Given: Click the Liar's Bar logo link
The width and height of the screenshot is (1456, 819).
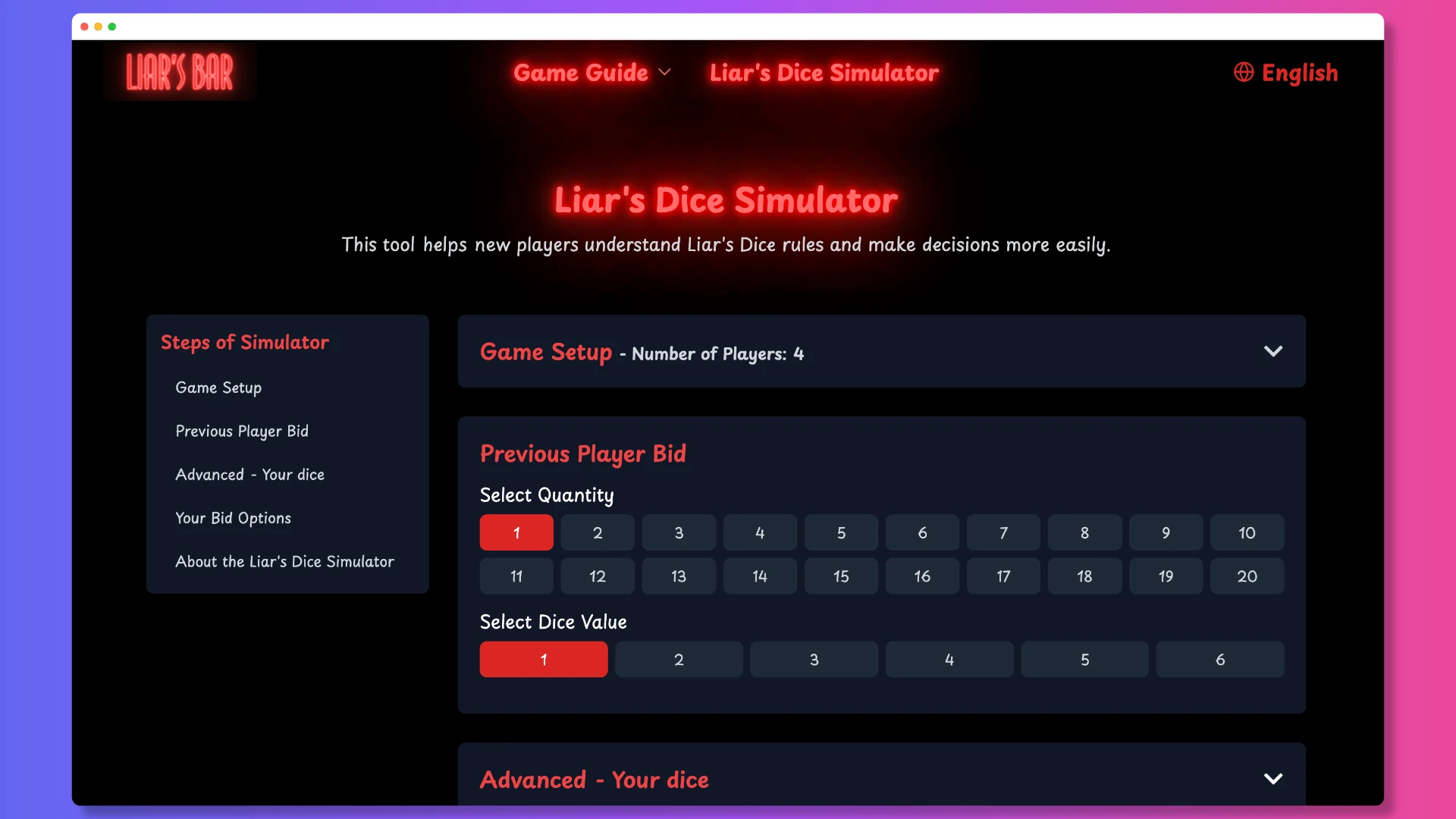Looking at the screenshot, I should pyautogui.click(x=180, y=73).
